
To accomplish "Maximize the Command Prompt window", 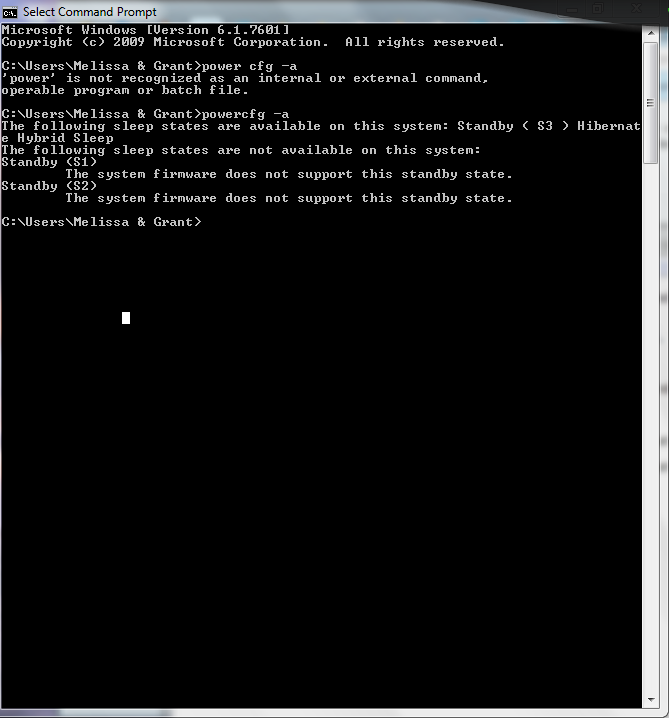I will [598, 9].
